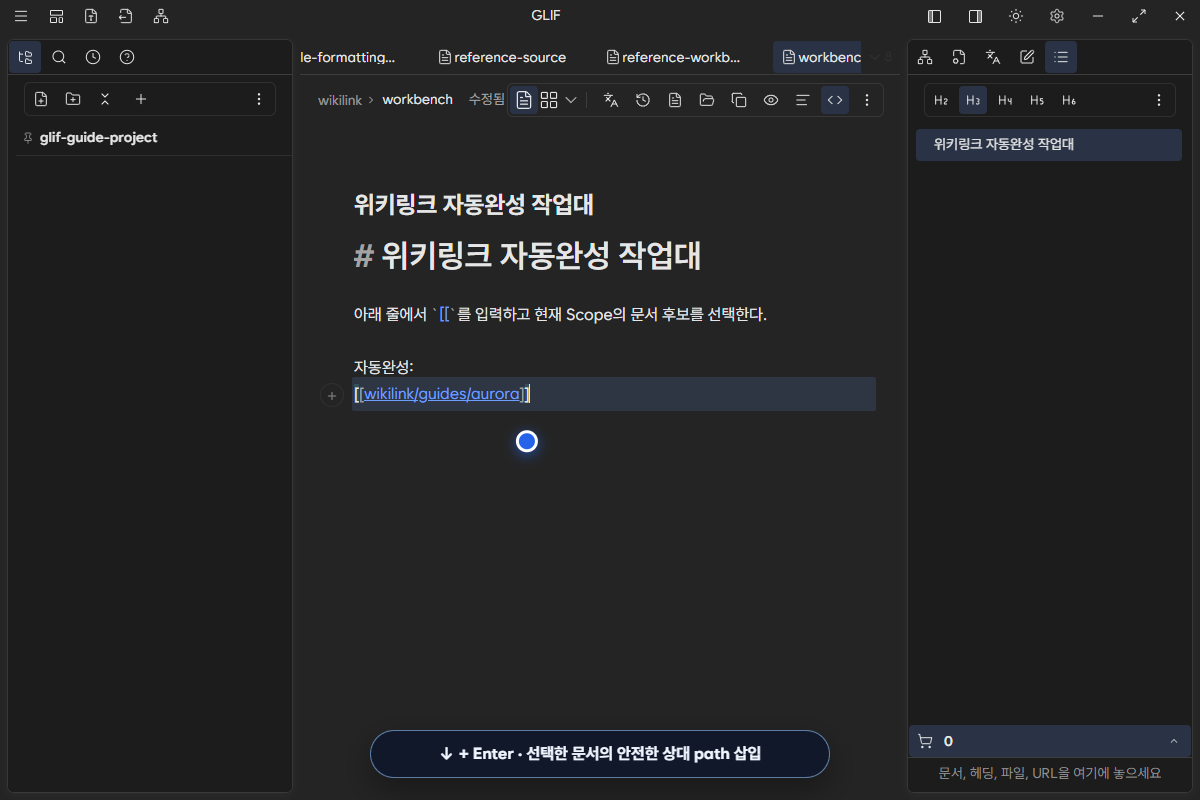The width and height of the screenshot is (1200, 800).
Task: Open the recent history clock tab in sidebar
Action: (93, 57)
